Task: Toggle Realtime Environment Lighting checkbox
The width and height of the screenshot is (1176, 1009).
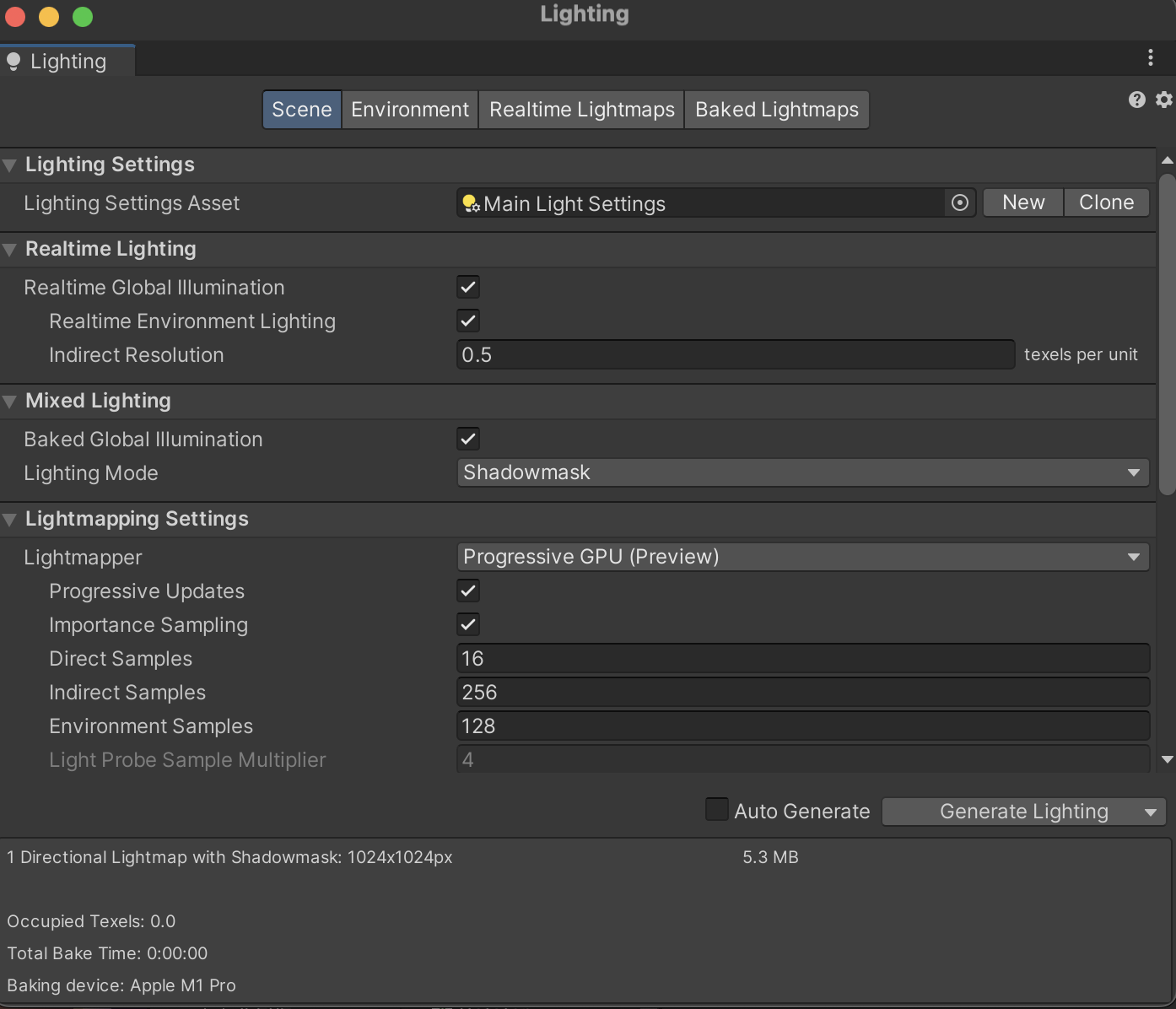Action: (x=468, y=321)
